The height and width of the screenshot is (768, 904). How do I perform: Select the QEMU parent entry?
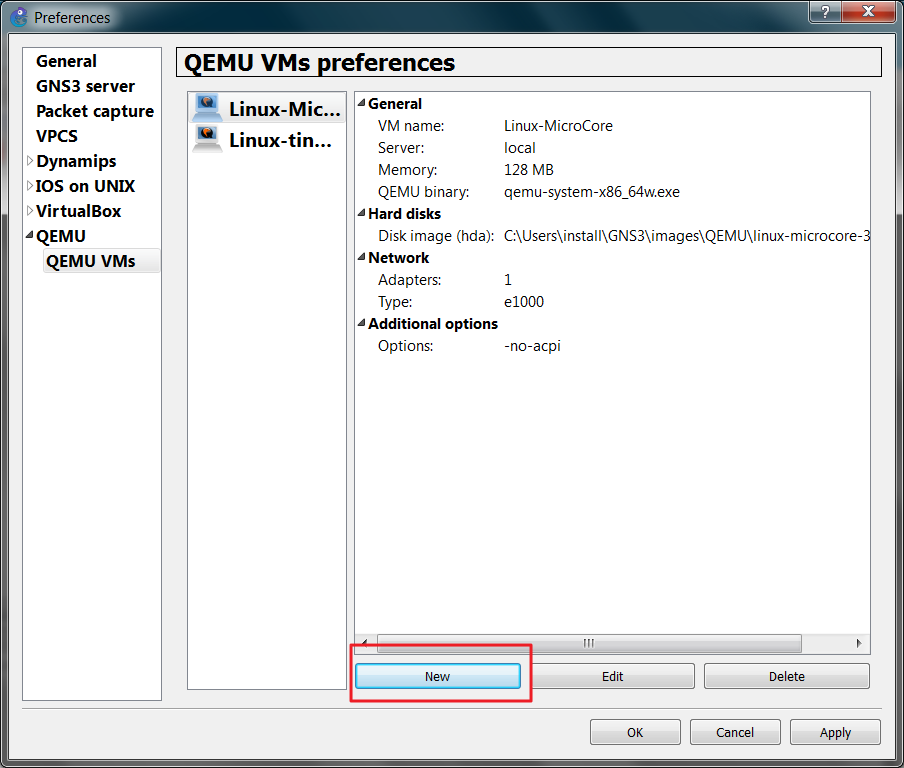pos(61,236)
